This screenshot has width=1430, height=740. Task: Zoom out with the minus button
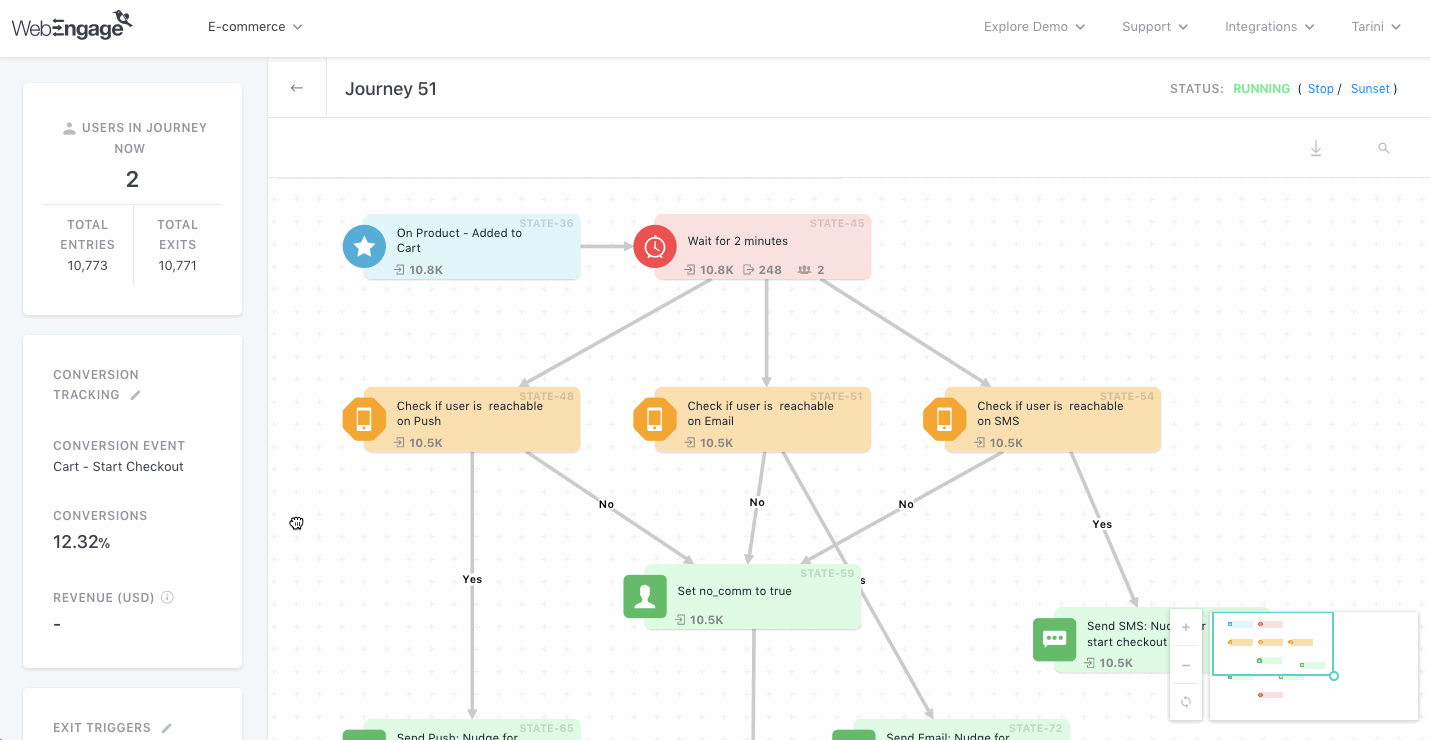pyautogui.click(x=1186, y=665)
